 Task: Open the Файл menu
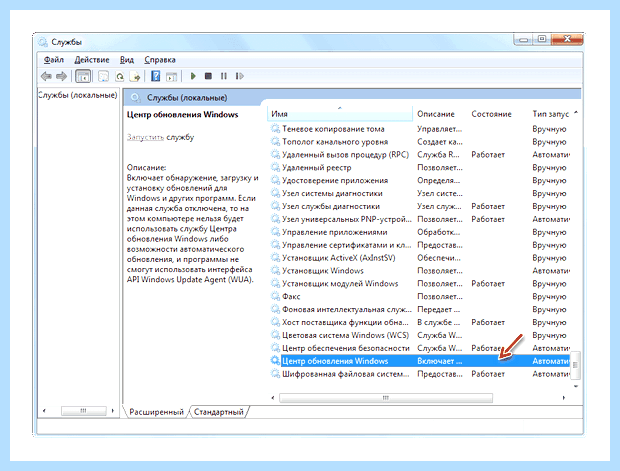point(54,60)
